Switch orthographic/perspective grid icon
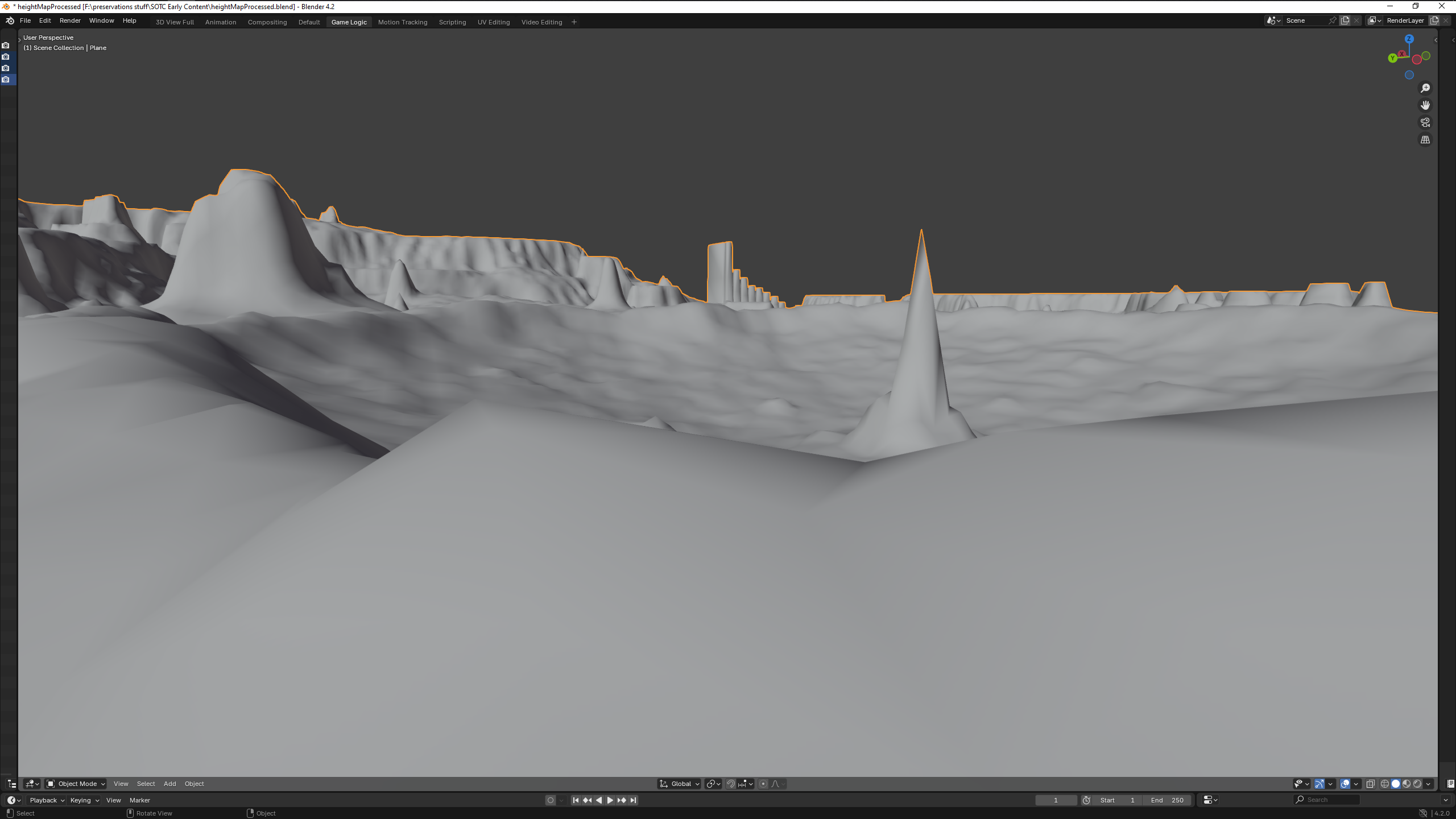This screenshot has height=819, width=1456. click(x=1425, y=139)
